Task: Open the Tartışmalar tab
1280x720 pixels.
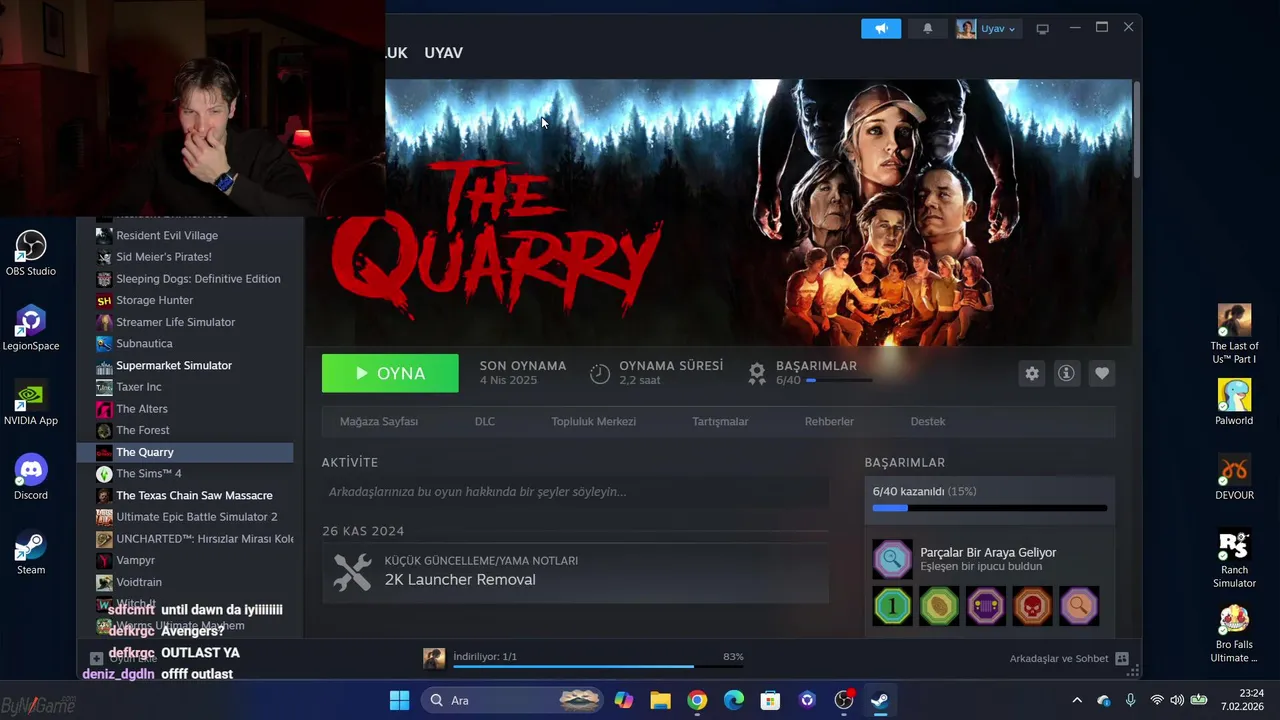Action: 720,421
